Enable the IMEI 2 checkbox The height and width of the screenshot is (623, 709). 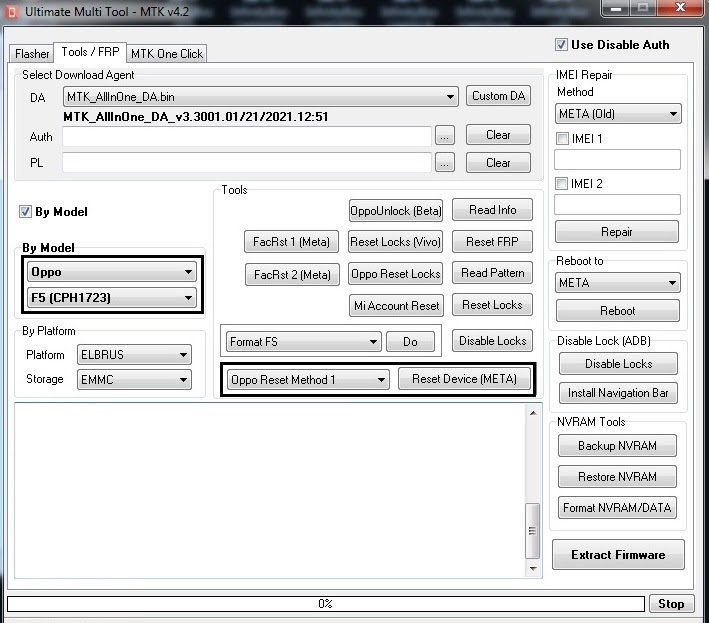tap(561, 184)
